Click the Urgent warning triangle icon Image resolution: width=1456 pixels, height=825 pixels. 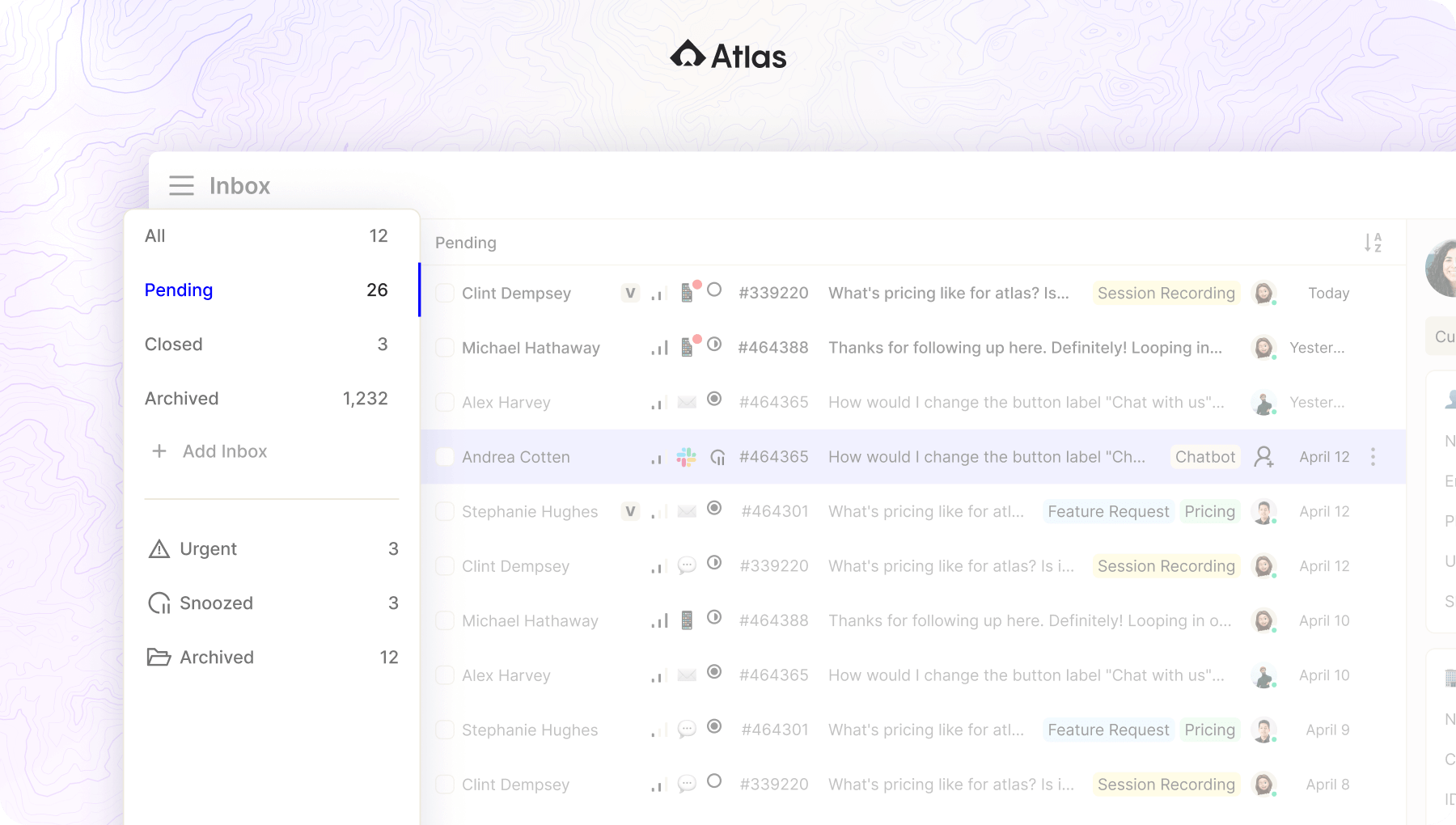point(159,549)
